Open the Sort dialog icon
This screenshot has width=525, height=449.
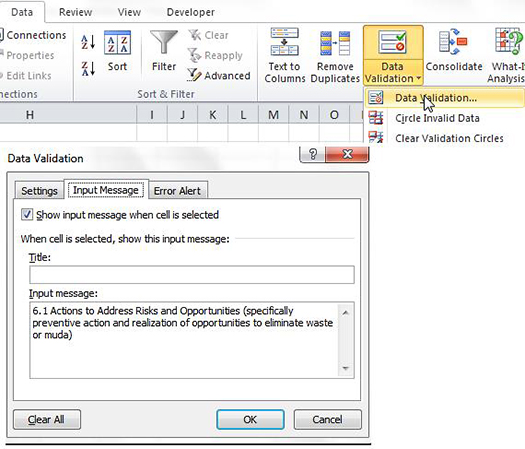click(x=117, y=43)
